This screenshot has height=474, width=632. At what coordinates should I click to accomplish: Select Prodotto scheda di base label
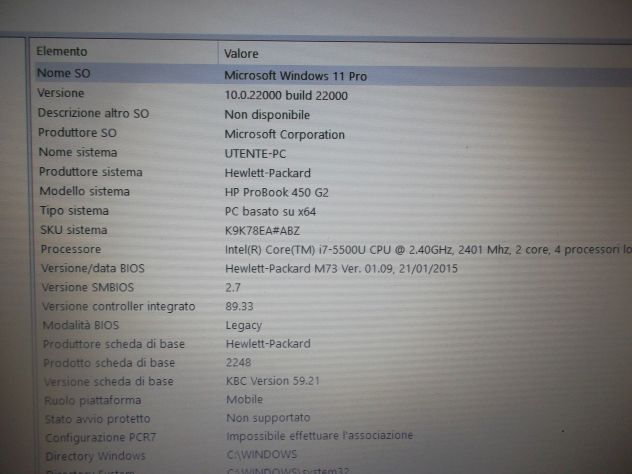(x=109, y=363)
